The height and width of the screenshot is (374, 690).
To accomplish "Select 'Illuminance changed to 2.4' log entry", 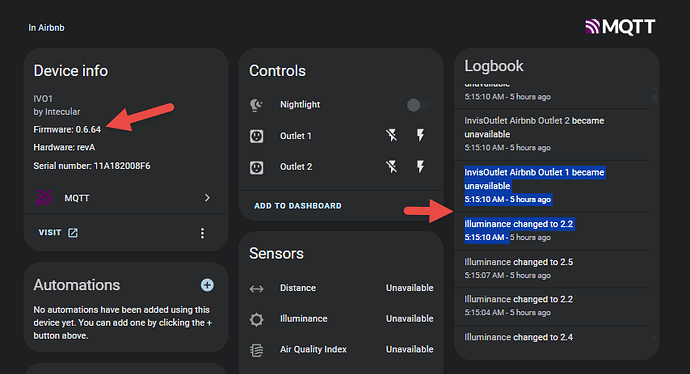I will pyautogui.click(x=552, y=337).
